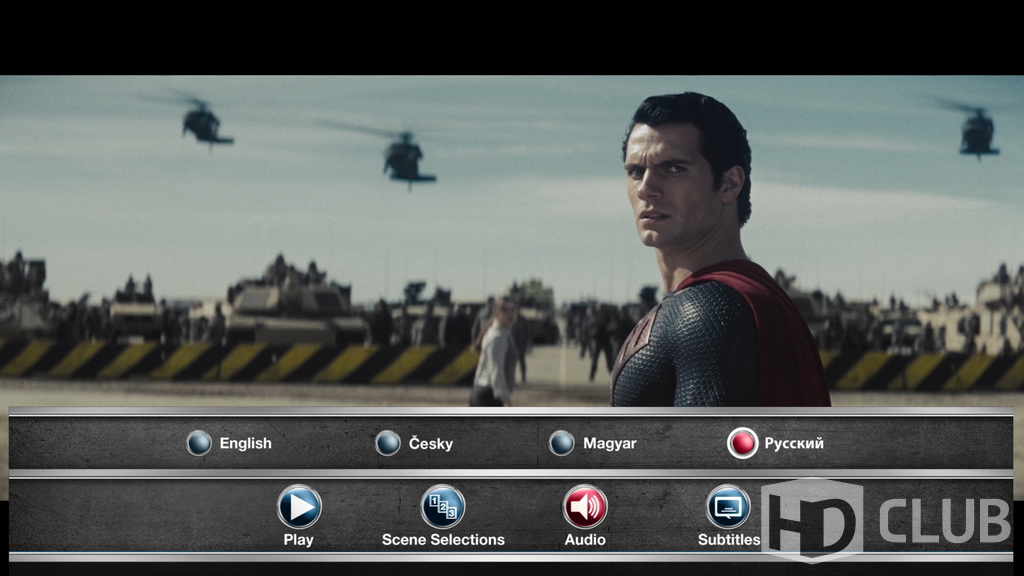Click the "Scene Selections" text label
Image resolution: width=1024 pixels, height=576 pixels.
(443, 539)
